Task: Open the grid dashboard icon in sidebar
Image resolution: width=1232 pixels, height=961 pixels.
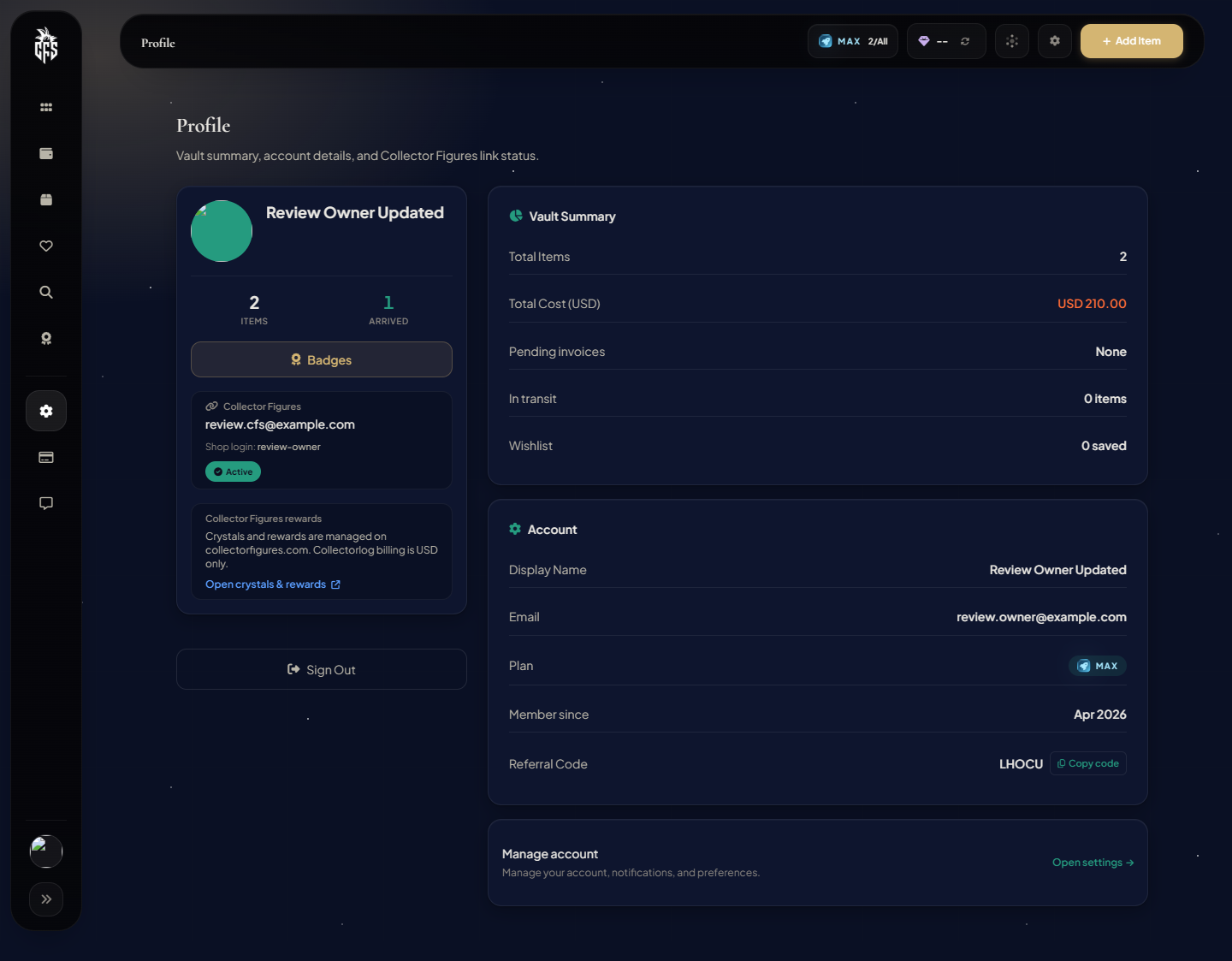Action: click(46, 108)
